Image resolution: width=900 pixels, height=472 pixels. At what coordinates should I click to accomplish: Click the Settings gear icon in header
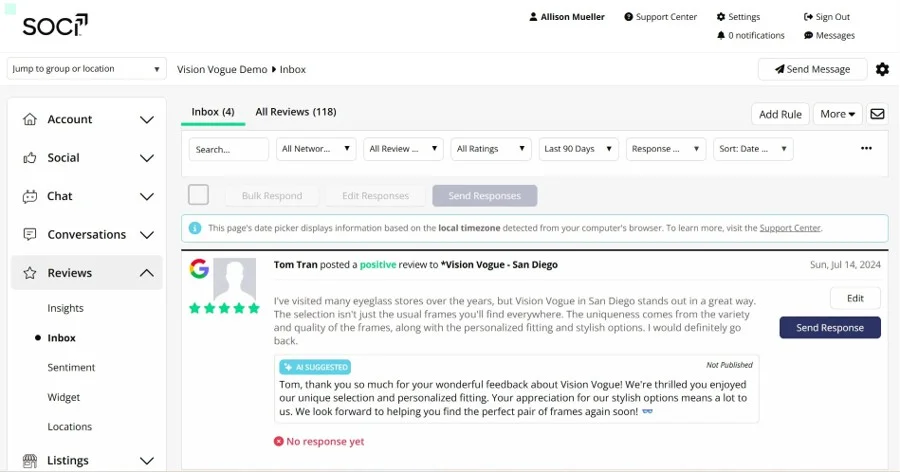coord(721,17)
